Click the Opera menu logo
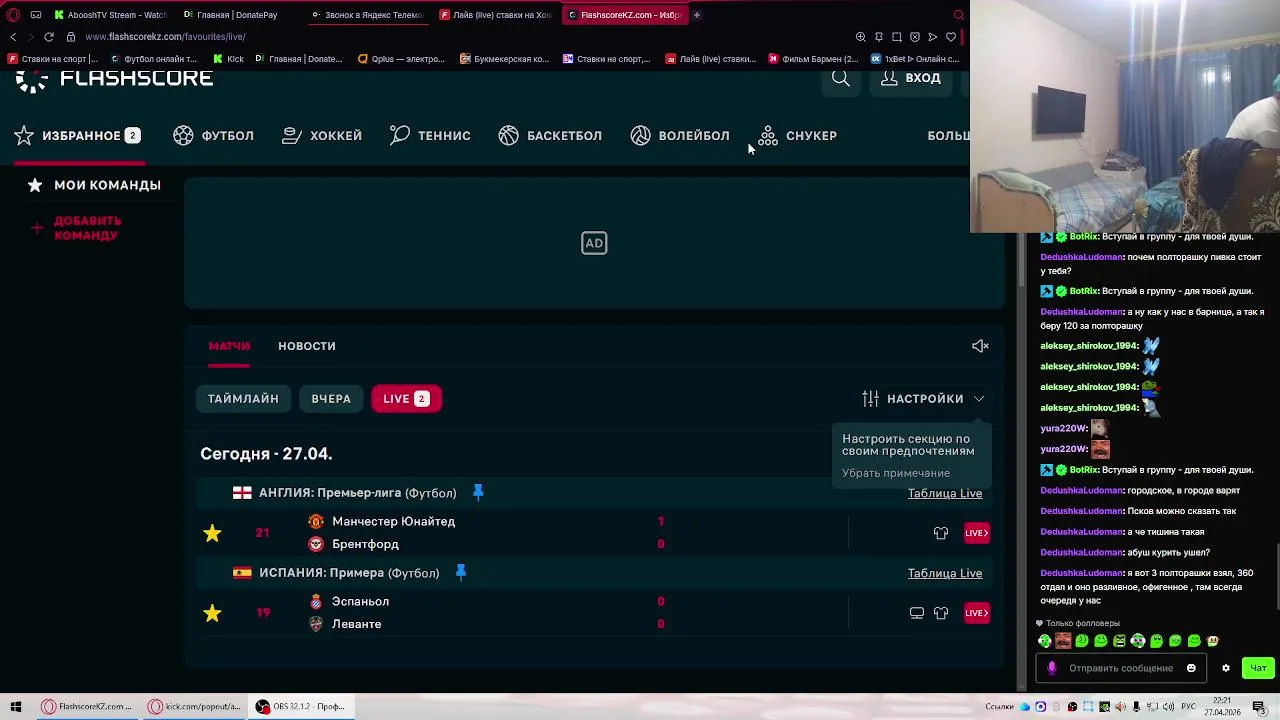This screenshot has height=720, width=1280. point(14,15)
